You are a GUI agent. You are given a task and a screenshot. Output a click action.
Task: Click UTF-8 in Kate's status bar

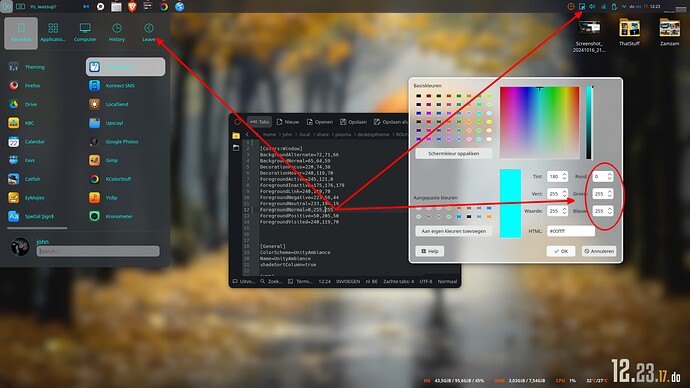click(x=426, y=282)
